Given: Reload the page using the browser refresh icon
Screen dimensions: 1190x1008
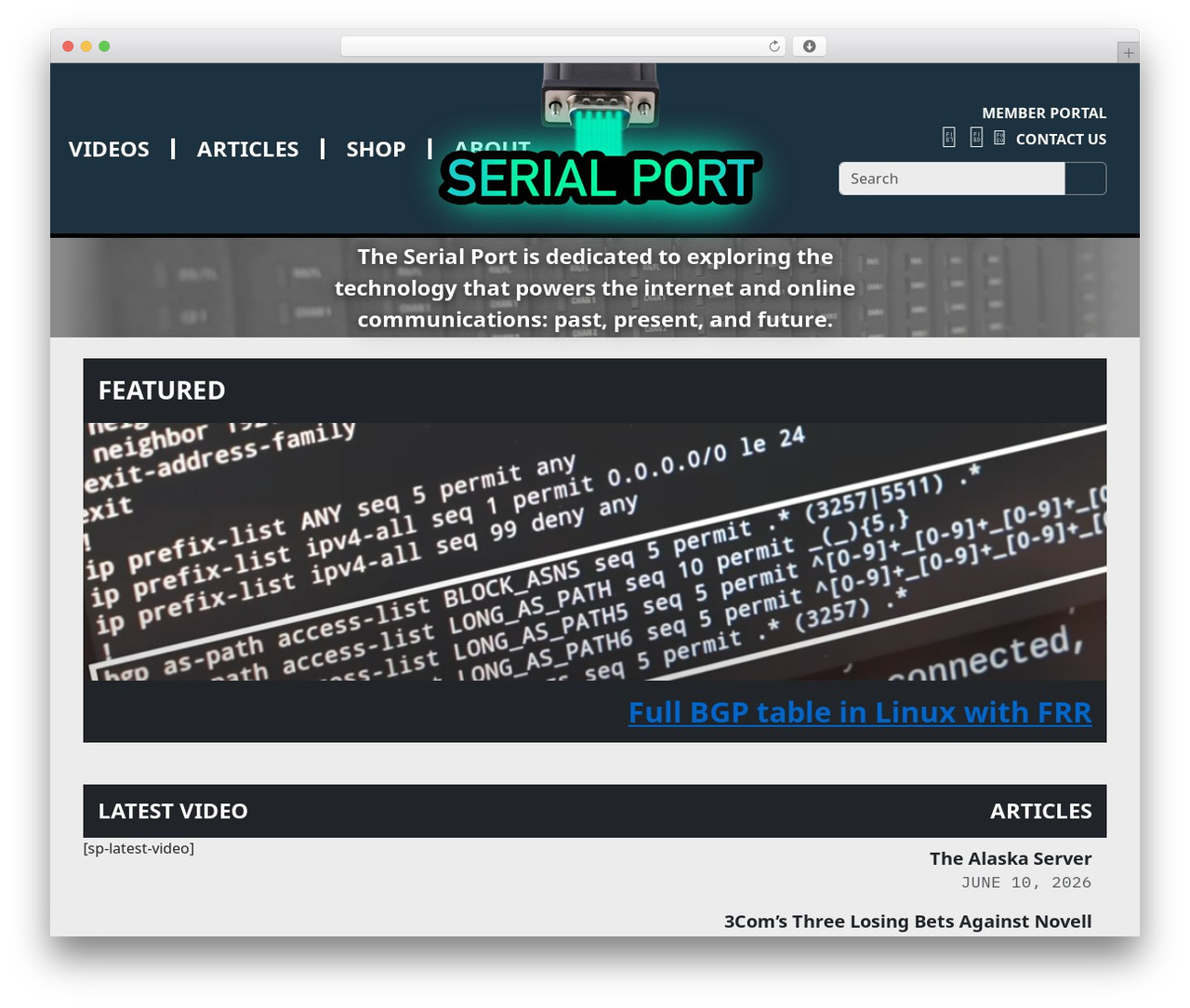Looking at the screenshot, I should (773, 46).
